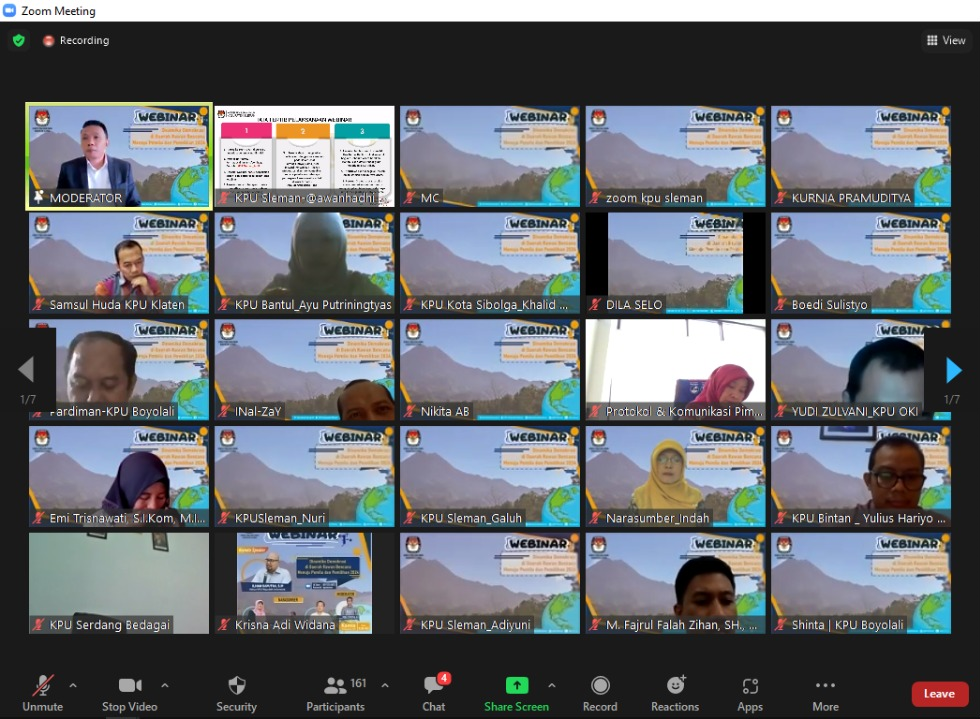Open the Participants panel
Image resolution: width=980 pixels, height=719 pixels.
click(336, 692)
